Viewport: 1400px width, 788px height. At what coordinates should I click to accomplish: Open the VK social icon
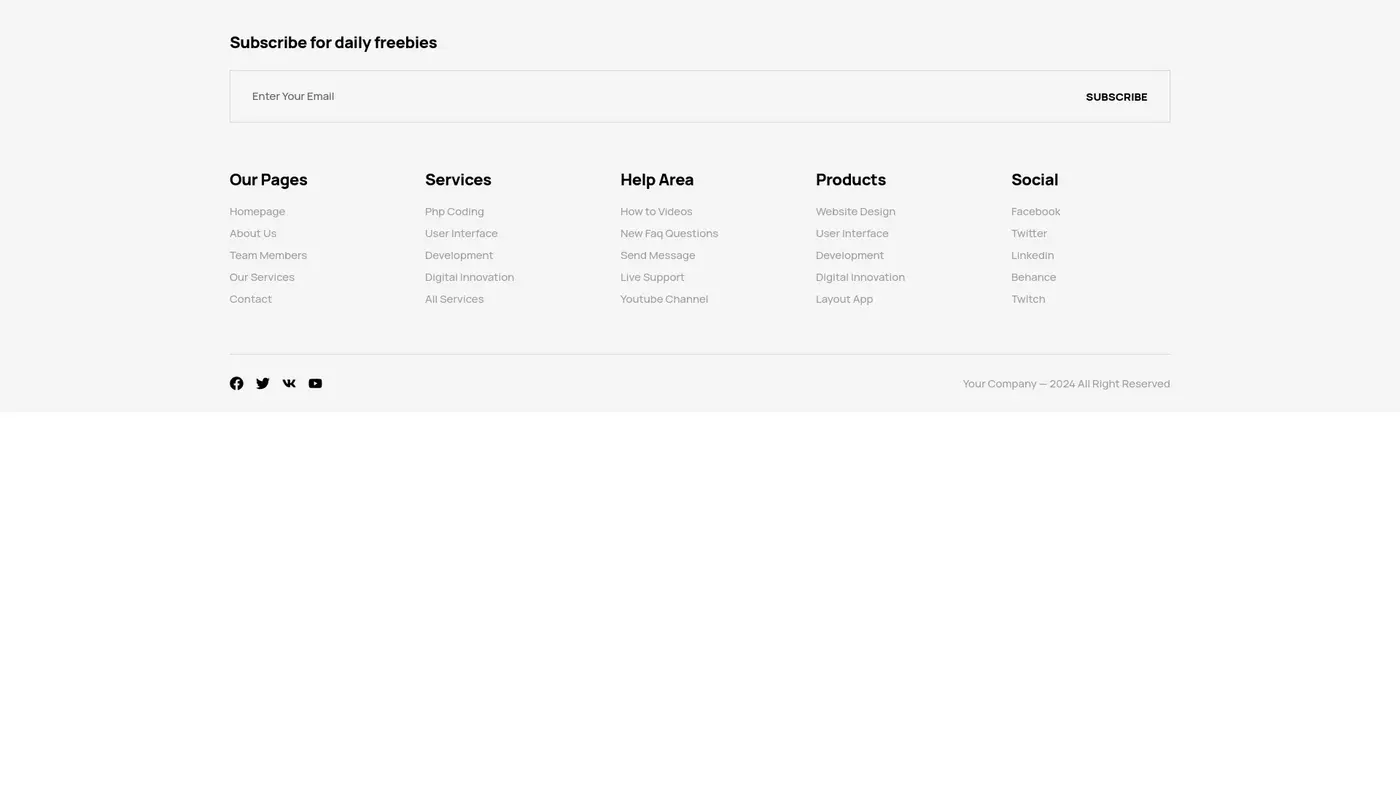pos(289,384)
